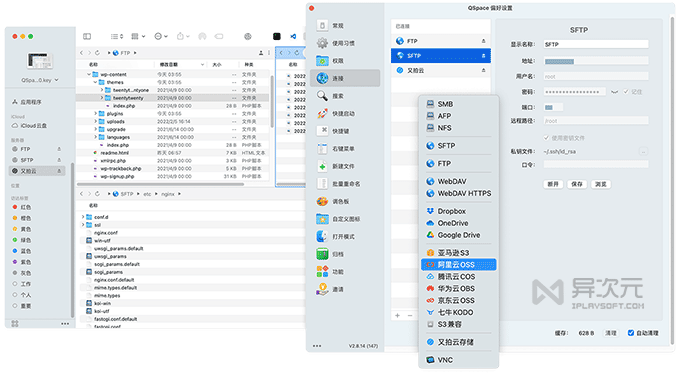Expand the twentytwenty folder
This screenshot has height=383, width=680.
(101, 98)
